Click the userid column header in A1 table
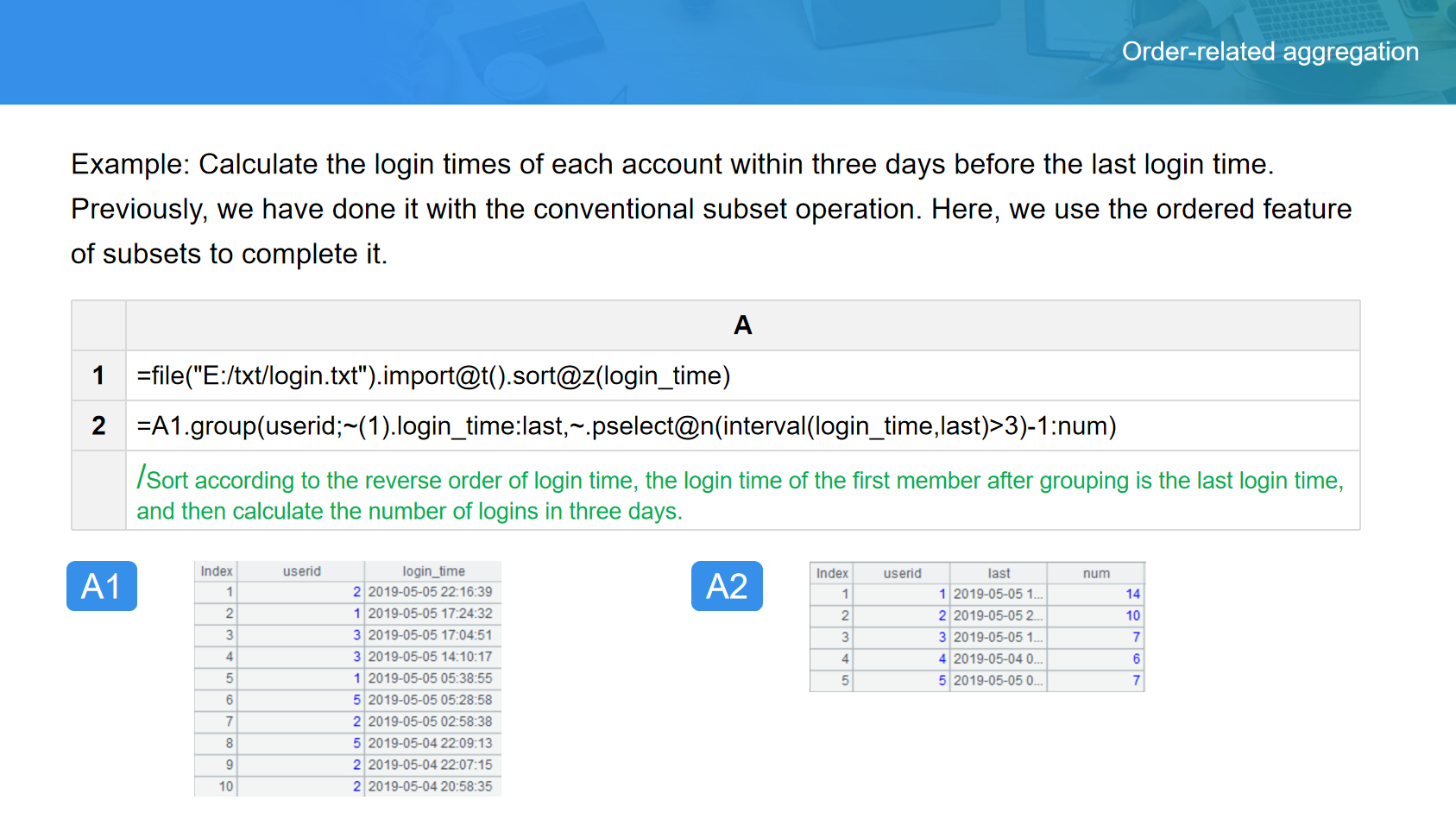 pos(301,571)
